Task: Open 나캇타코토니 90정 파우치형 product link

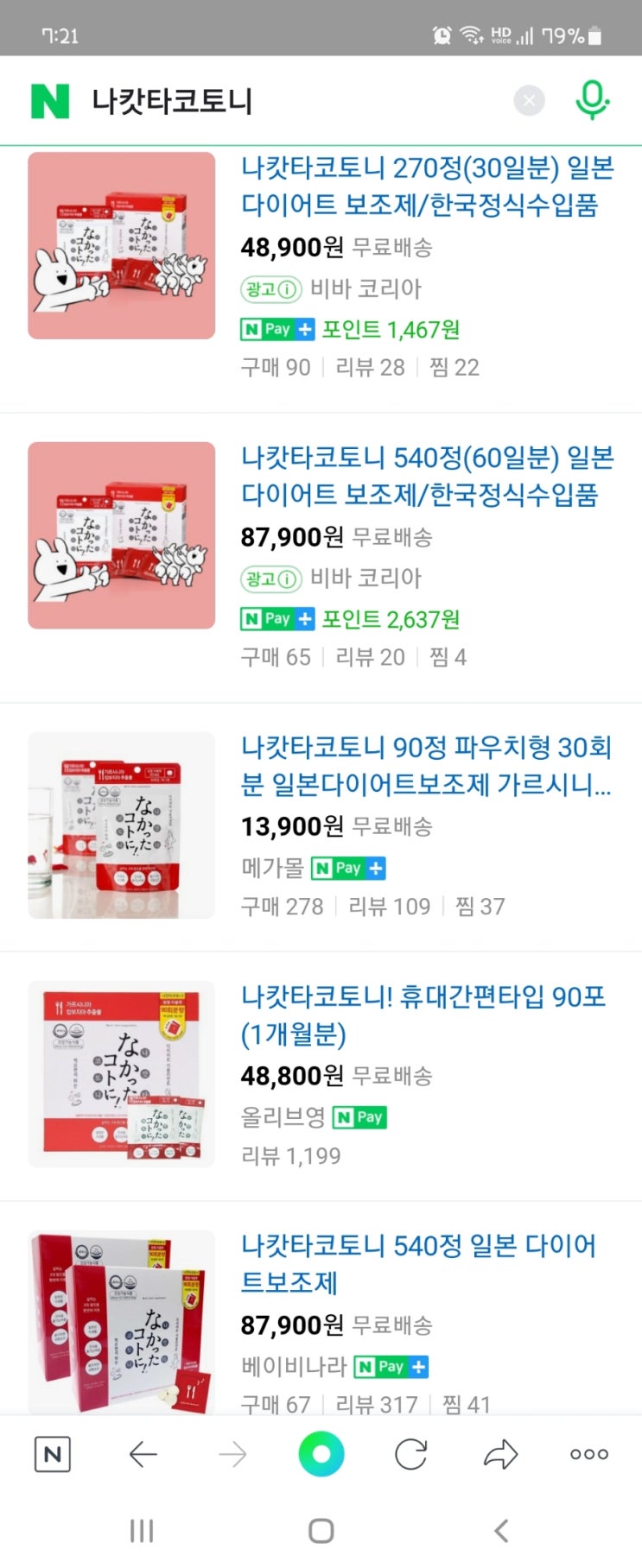Action: click(427, 766)
